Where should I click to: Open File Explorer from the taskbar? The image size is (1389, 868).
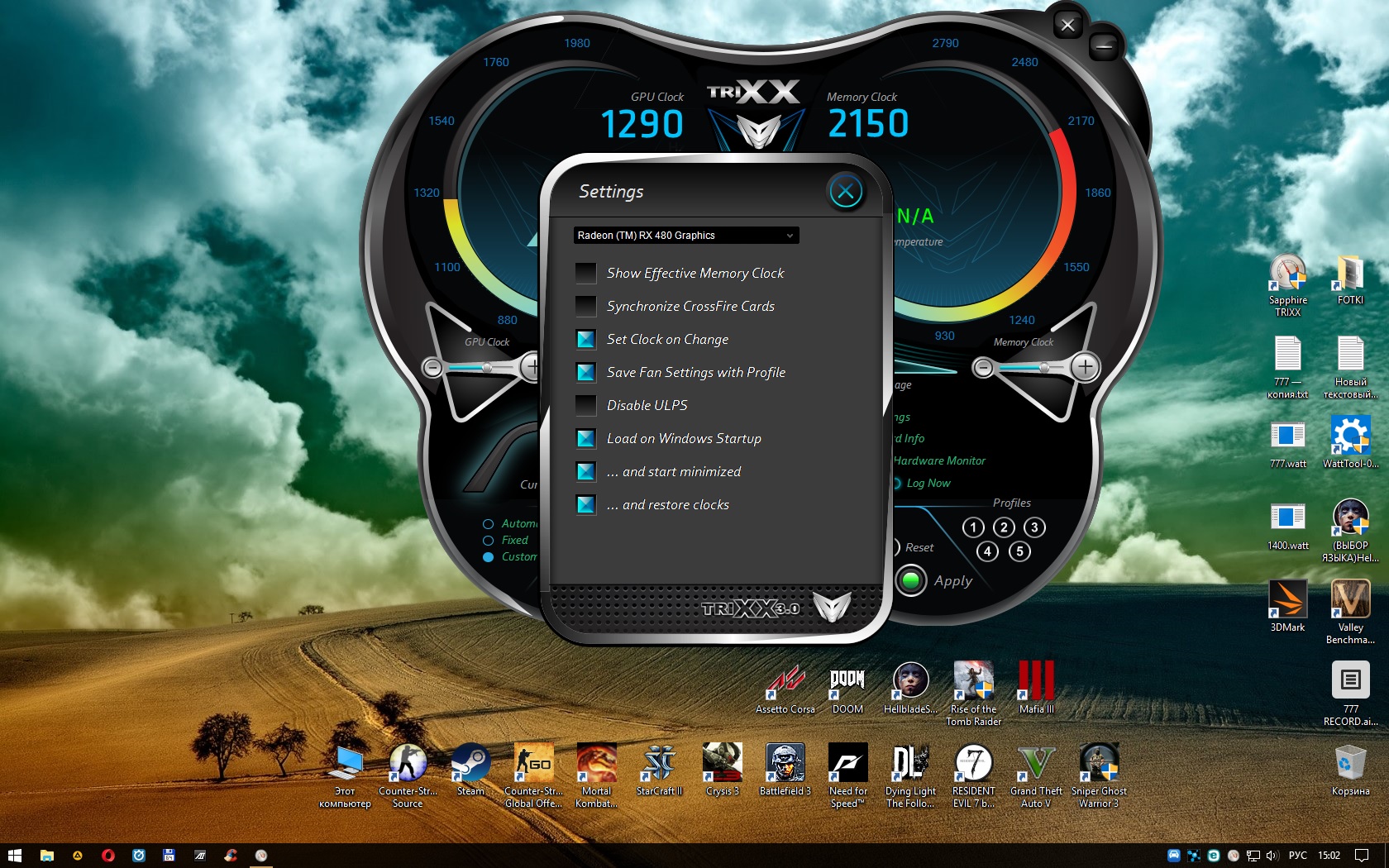coord(46,856)
